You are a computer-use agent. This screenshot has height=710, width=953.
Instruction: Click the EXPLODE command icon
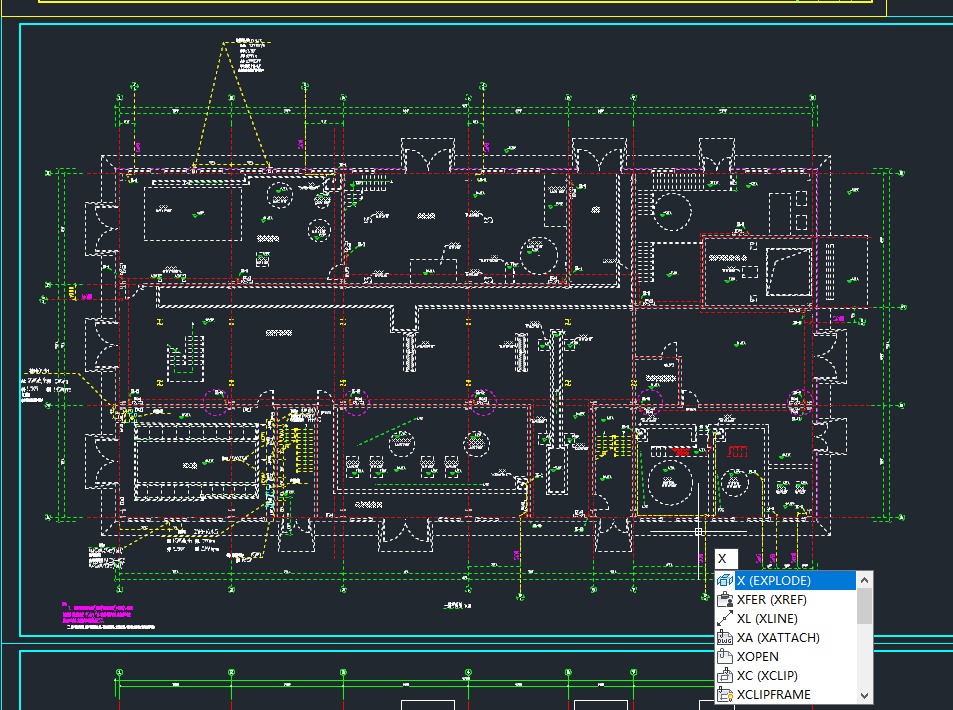pyautogui.click(x=724, y=581)
